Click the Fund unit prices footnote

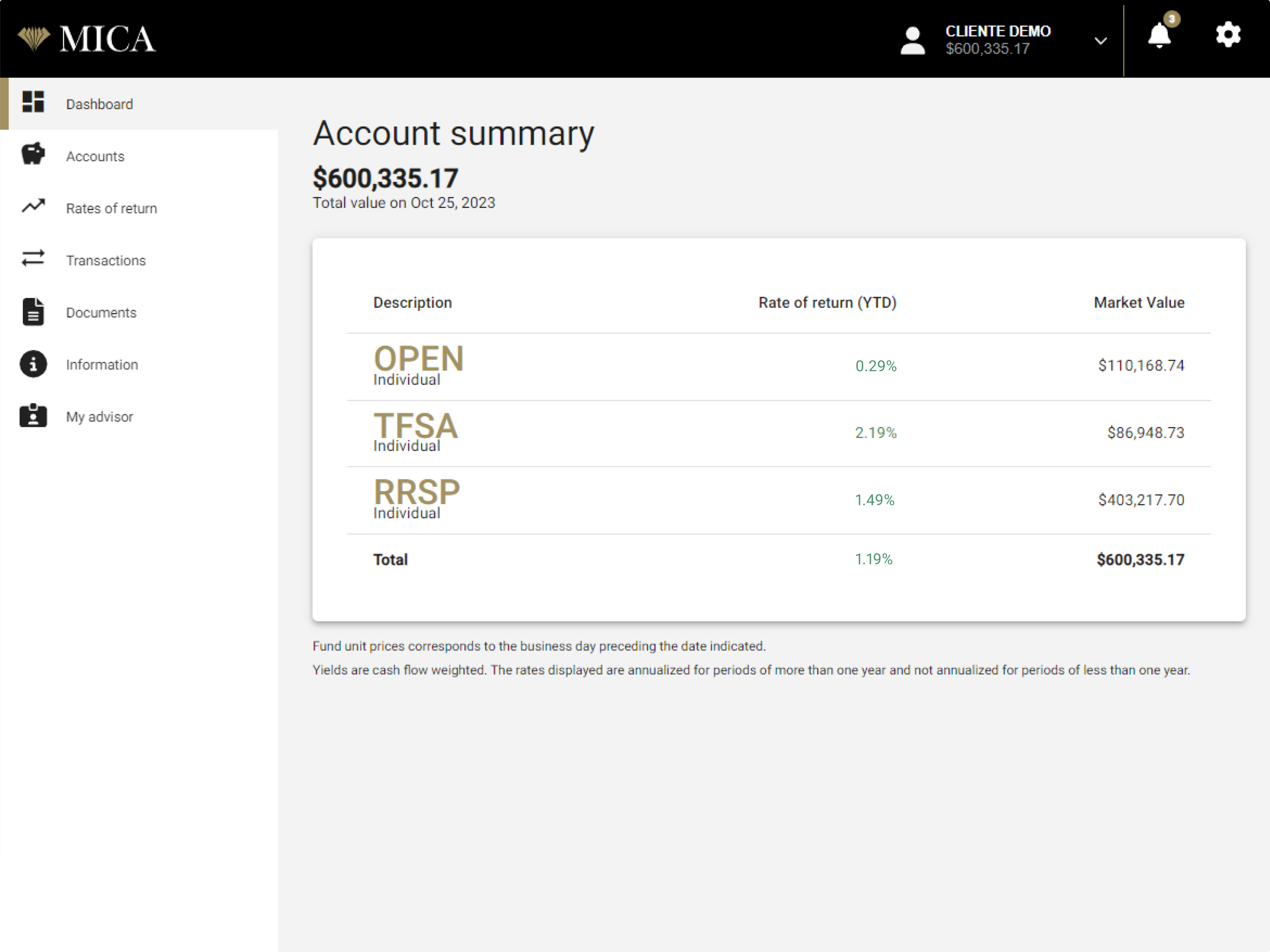539,646
